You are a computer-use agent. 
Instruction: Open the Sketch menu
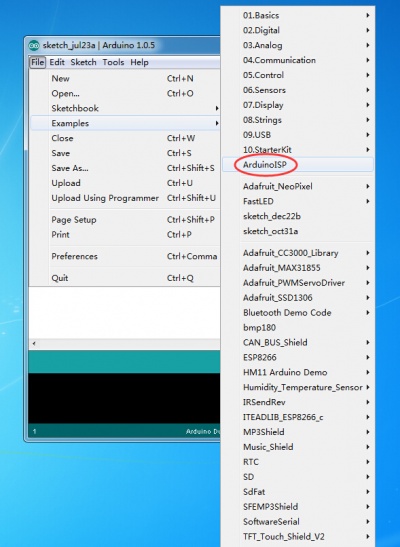click(x=83, y=62)
